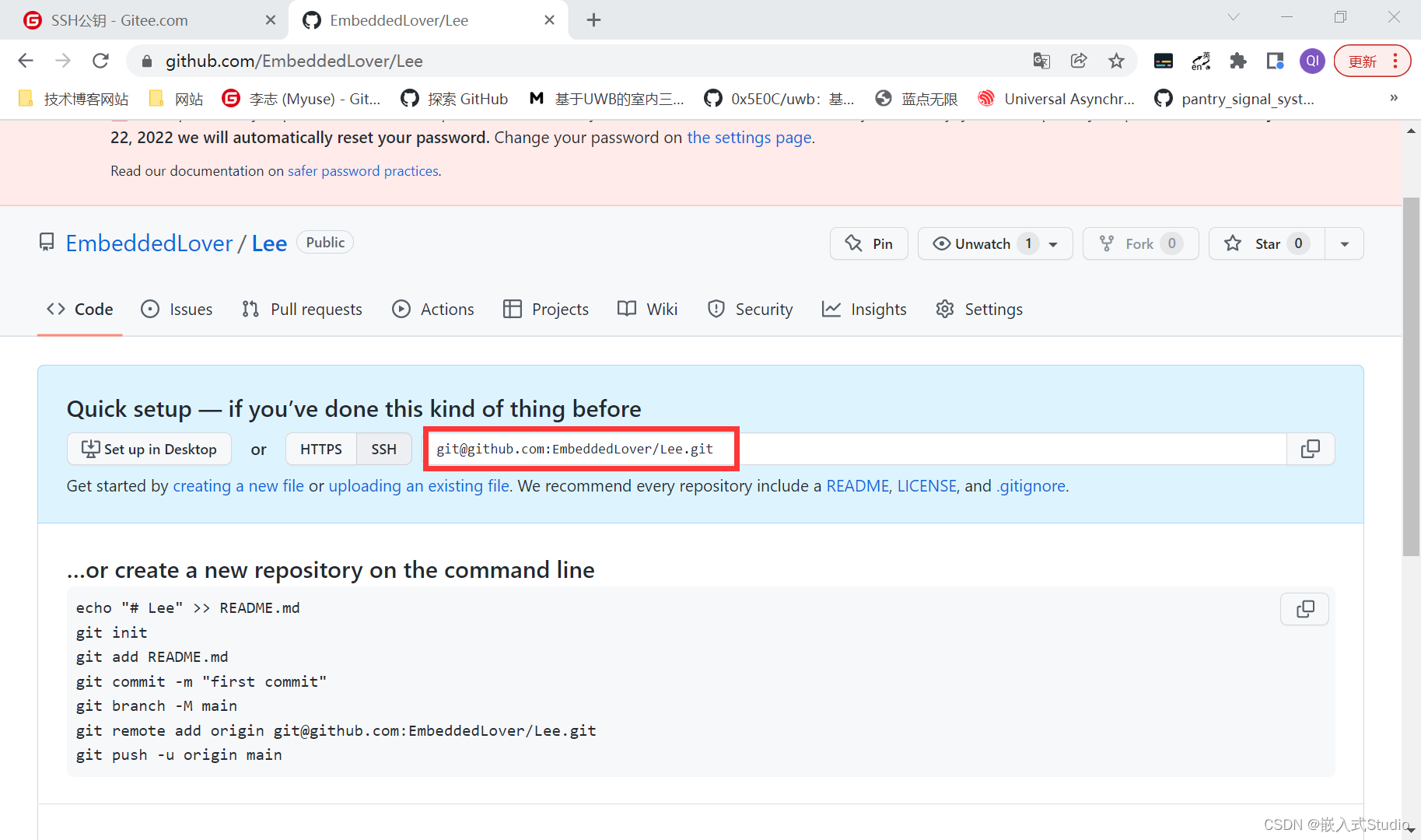Click the repository book icon beside EmbeddedLover

[47, 243]
